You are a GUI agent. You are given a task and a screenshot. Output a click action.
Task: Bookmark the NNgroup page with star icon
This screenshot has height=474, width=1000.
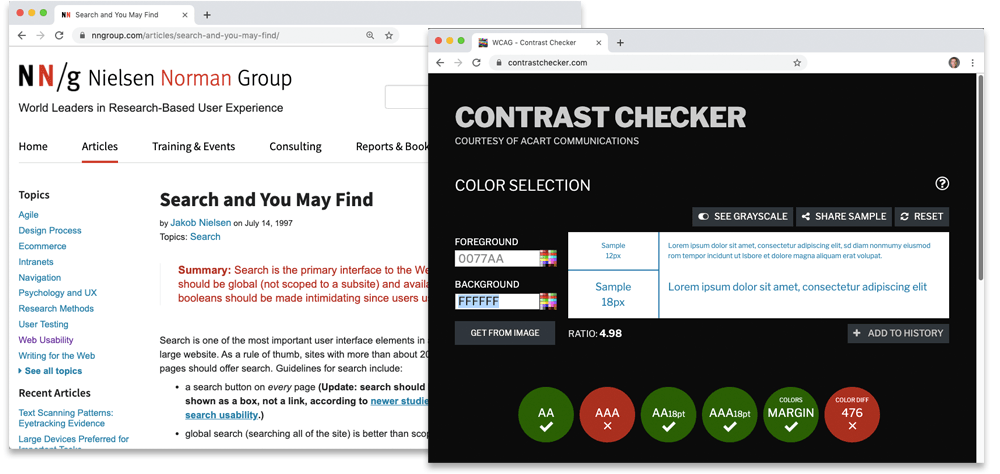click(388, 36)
